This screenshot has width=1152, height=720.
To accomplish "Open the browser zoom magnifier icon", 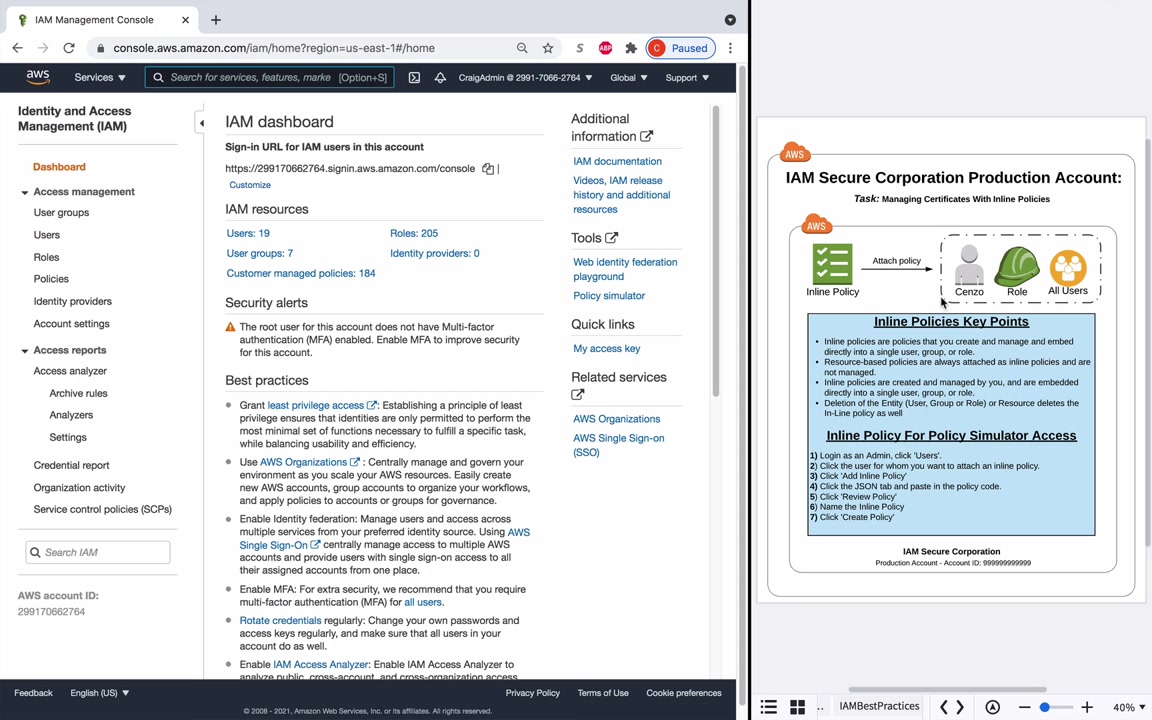I will click(x=522, y=48).
